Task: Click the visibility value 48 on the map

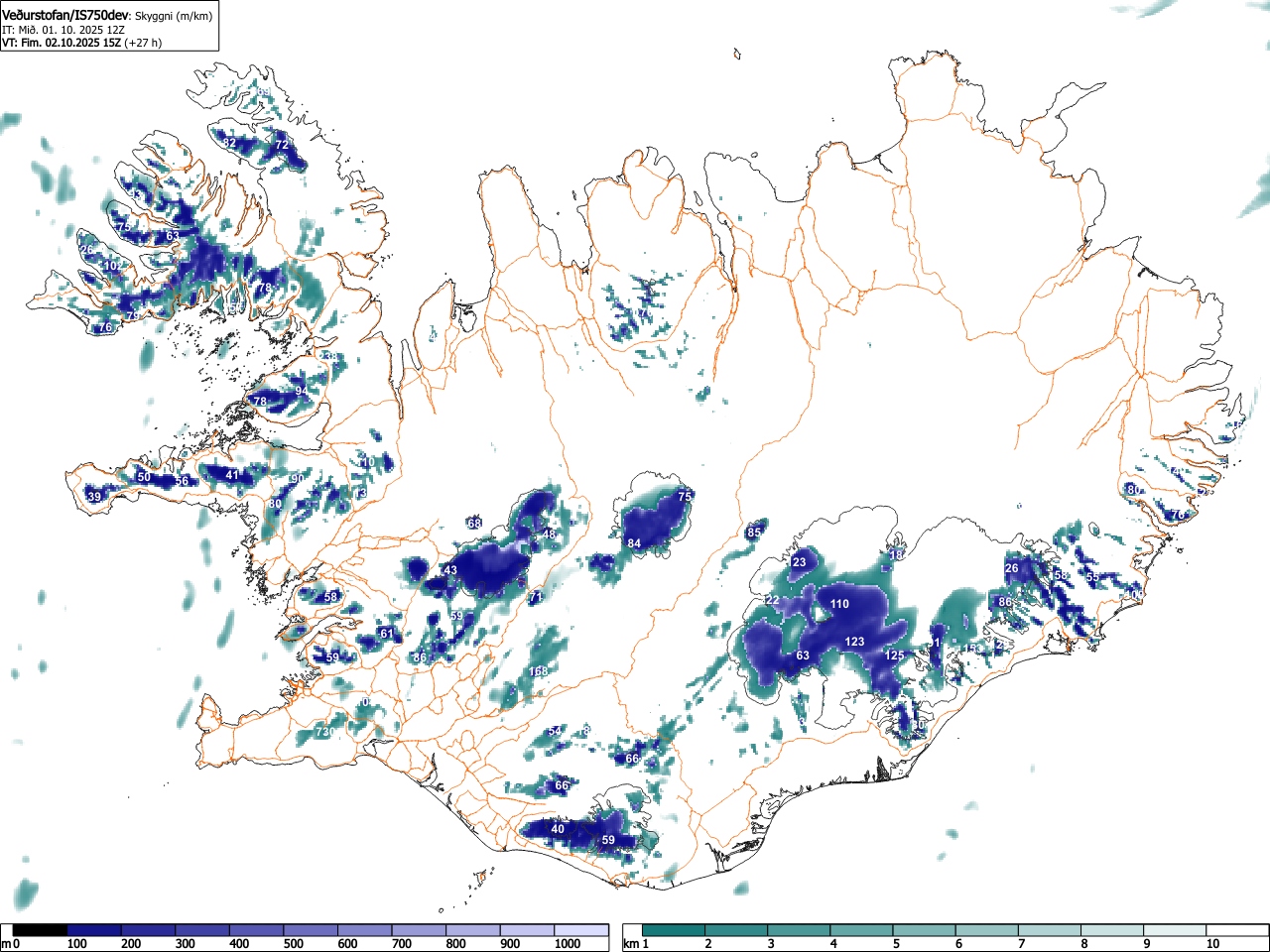Action: click(x=549, y=535)
